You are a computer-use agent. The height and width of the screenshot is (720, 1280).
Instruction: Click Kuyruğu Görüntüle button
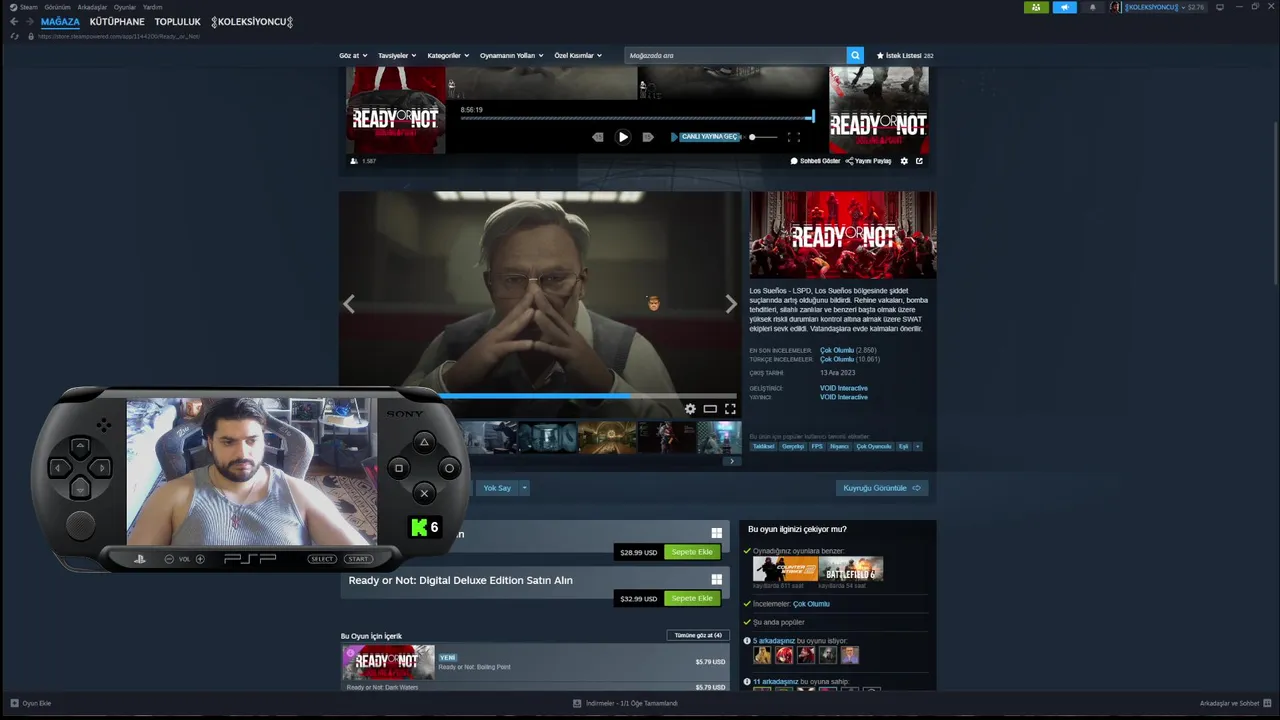[x=881, y=488]
